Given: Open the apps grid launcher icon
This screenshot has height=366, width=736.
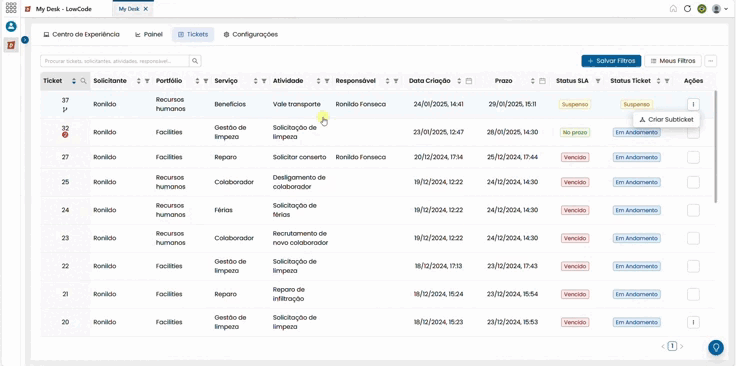Looking at the screenshot, I should 11,8.
